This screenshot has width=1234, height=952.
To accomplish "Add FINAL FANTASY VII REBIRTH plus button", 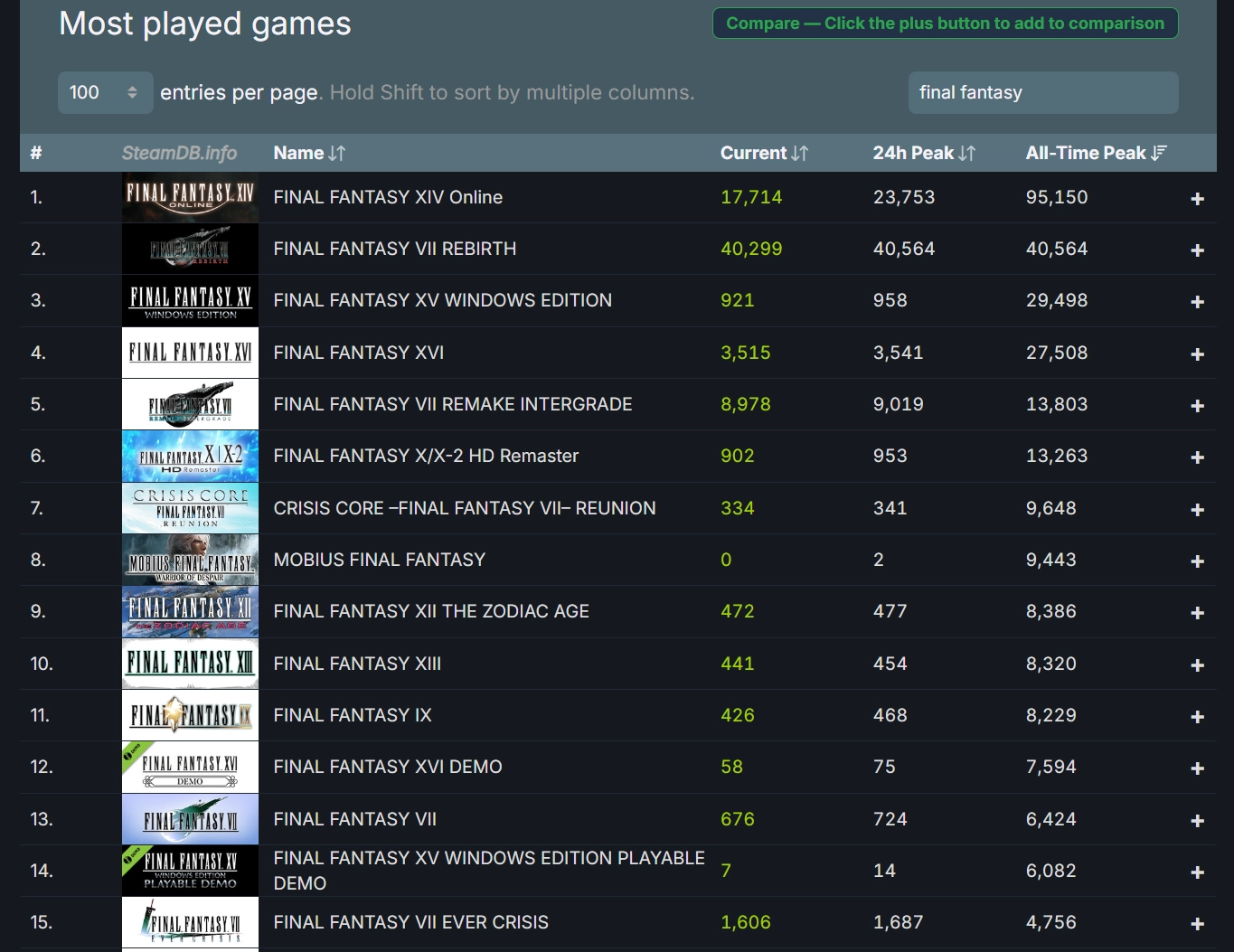I will point(1197,250).
